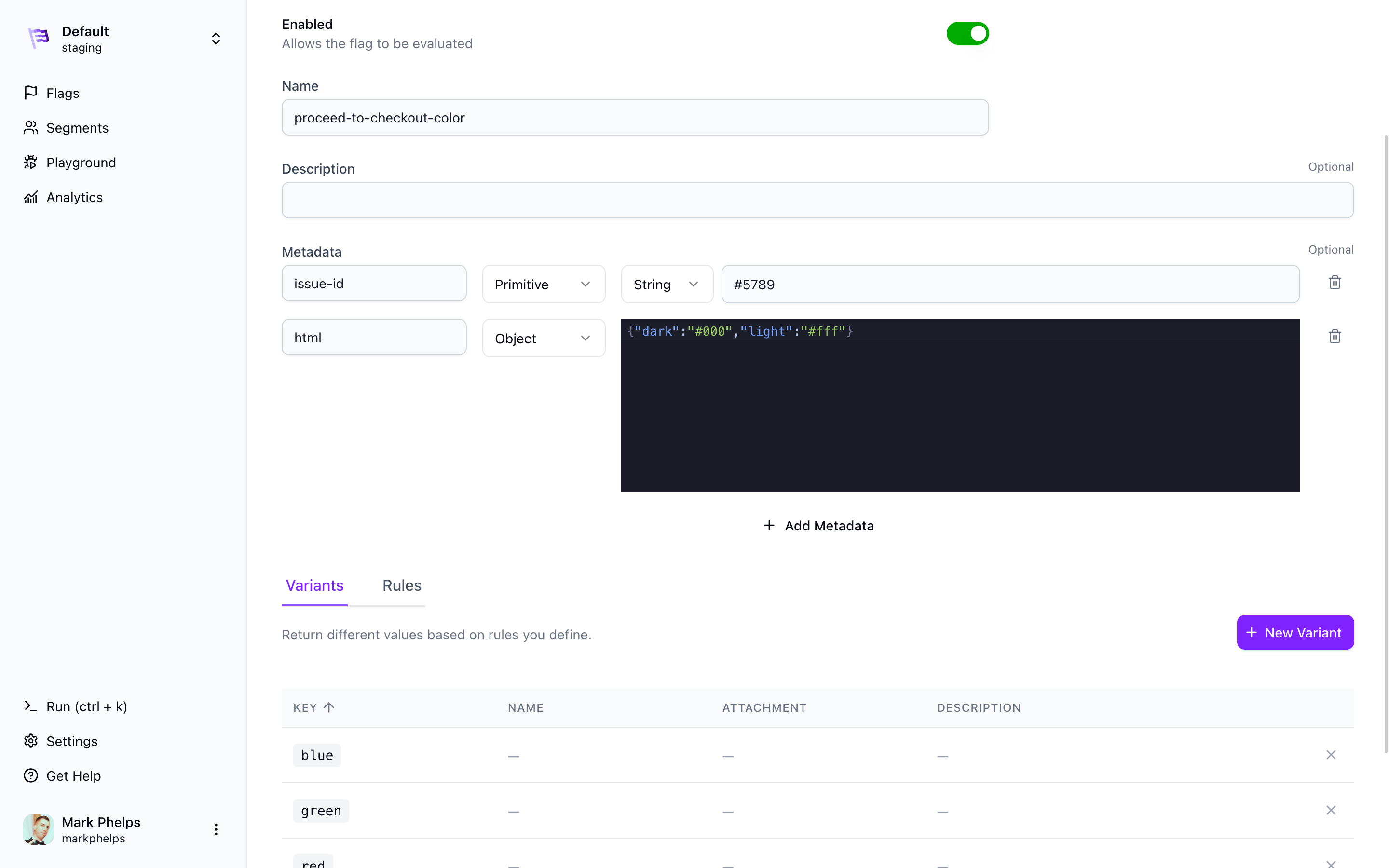Click into the Description input field
This screenshot has width=1389, height=868.
[817, 200]
